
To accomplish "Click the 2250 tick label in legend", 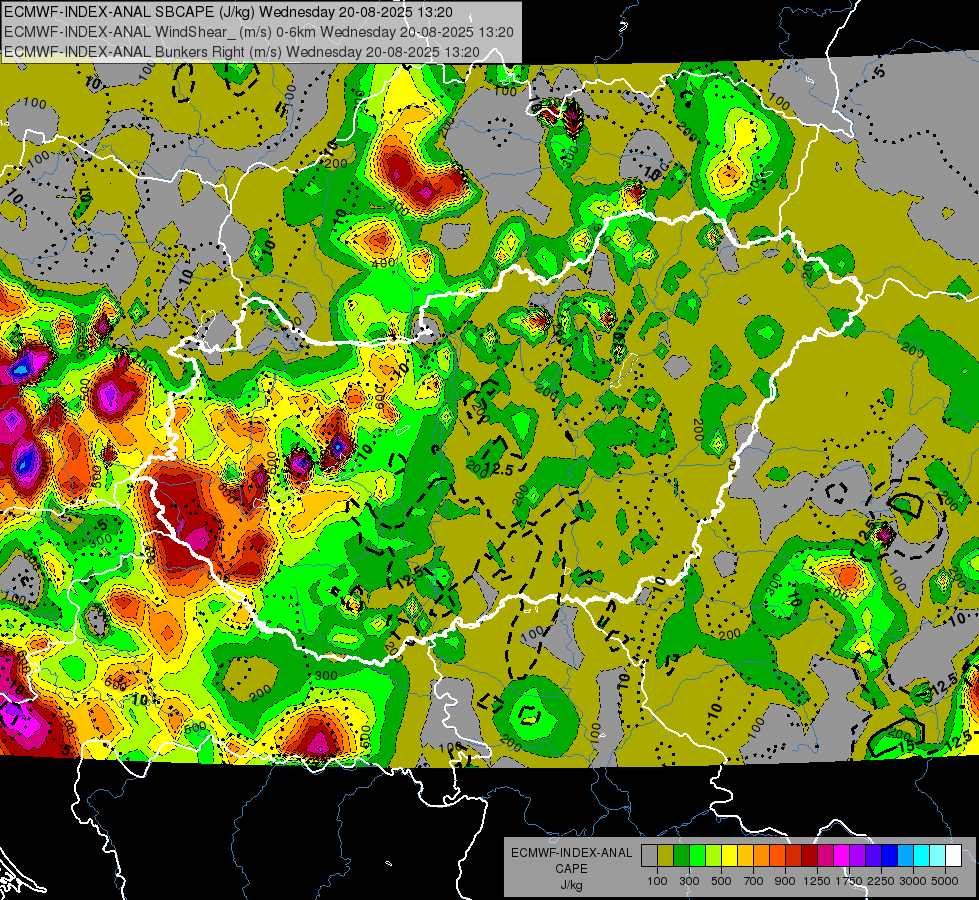I will point(882,881).
